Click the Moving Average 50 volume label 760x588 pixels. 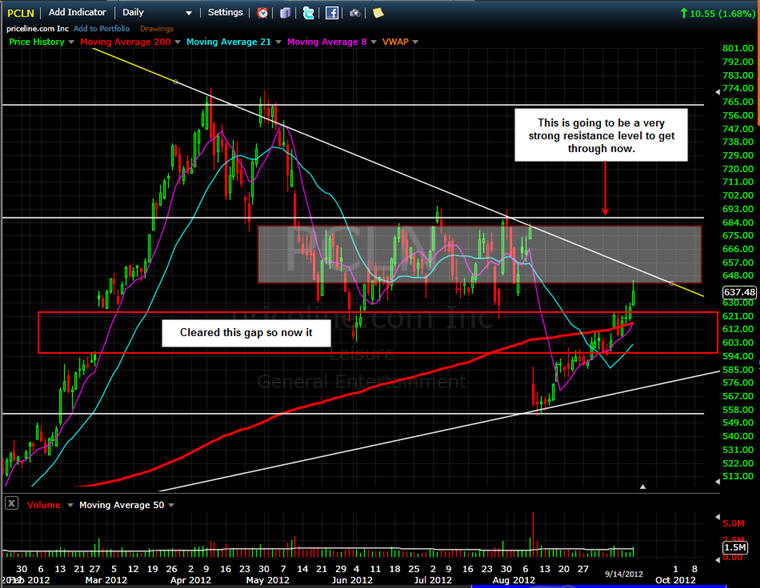pyautogui.click(x=122, y=505)
